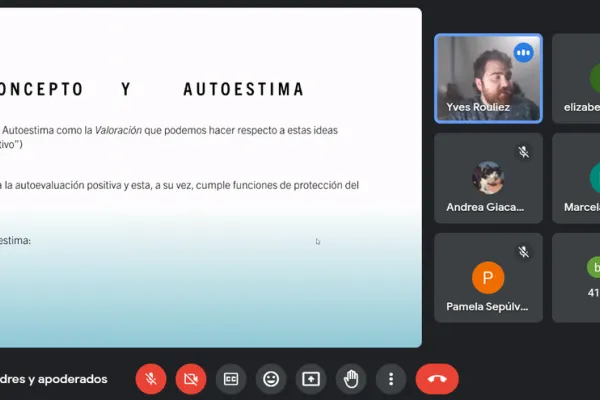Select Pamela Sepúlv... participant tile
600x400 pixels.
488,278
